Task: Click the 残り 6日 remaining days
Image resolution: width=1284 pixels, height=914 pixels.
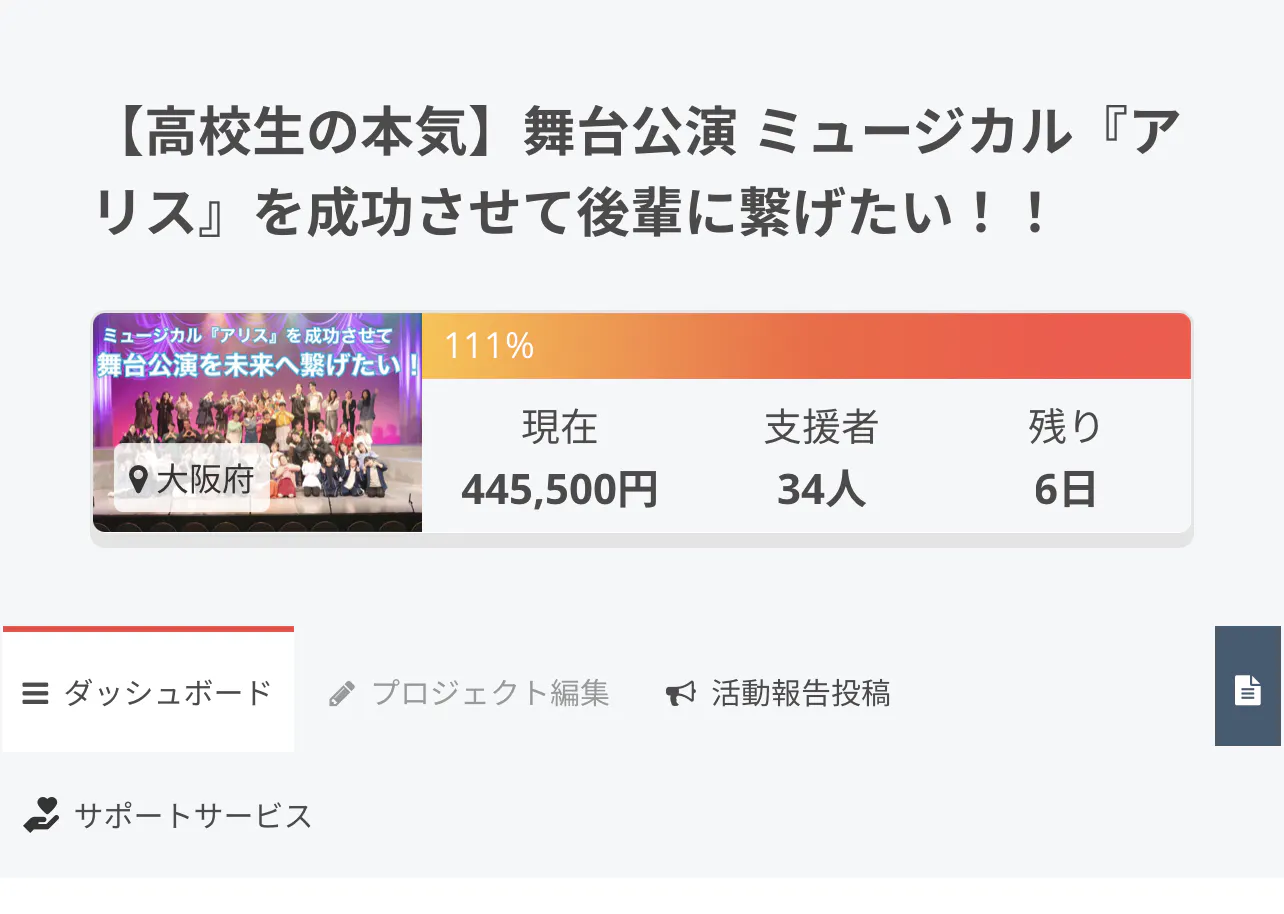Action: click(x=1065, y=490)
